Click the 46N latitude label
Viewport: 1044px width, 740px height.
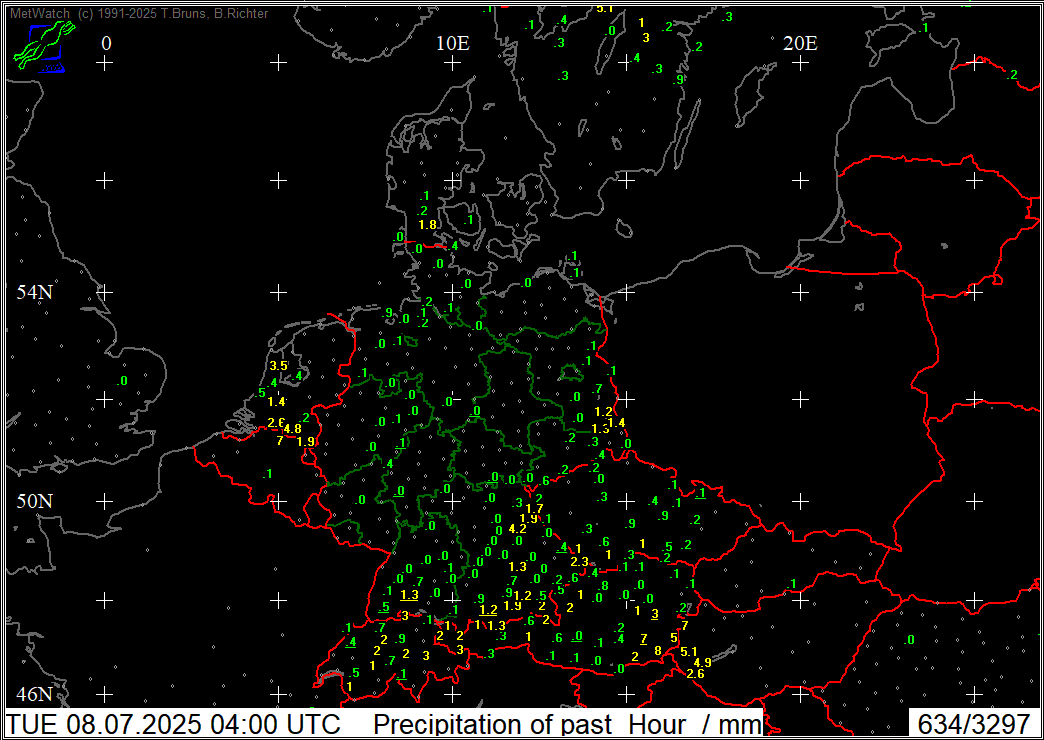tap(35, 694)
